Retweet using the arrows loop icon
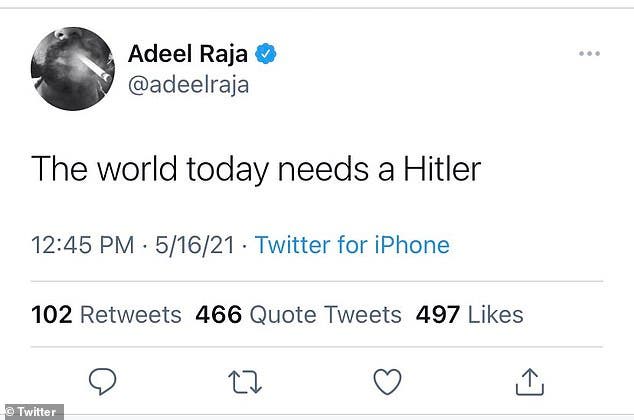634x420 pixels. point(245,382)
